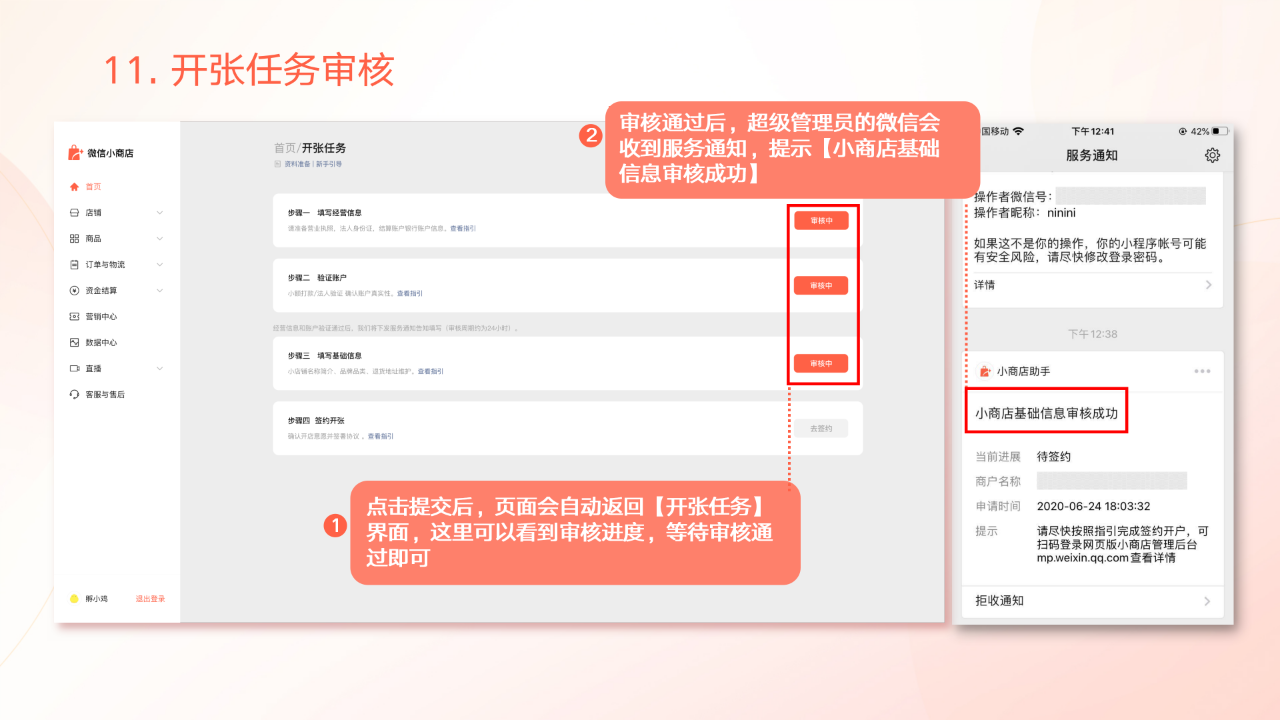
Task: Expand the 直播 submenu chevron
Action: pos(160,369)
